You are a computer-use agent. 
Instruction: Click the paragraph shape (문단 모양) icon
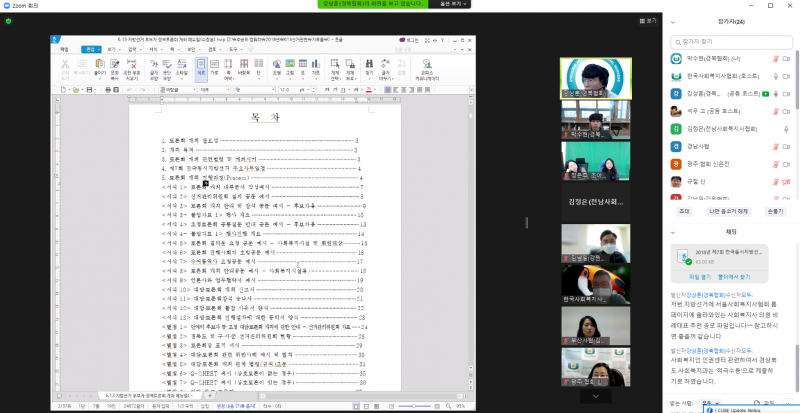(x=167, y=64)
